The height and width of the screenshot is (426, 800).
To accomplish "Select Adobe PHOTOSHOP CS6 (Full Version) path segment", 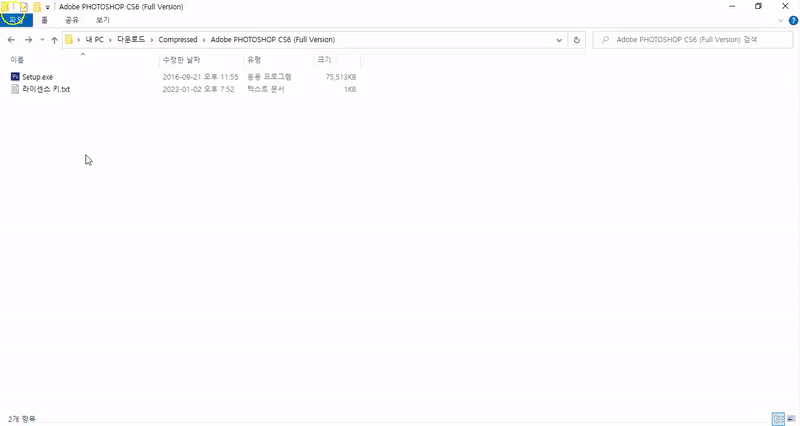I will [273, 40].
